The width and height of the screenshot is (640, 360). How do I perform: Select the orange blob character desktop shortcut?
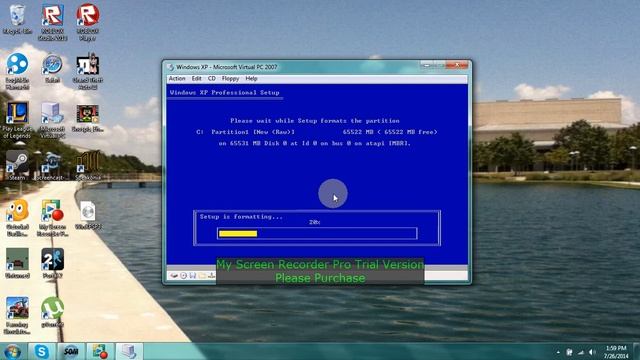[17, 218]
